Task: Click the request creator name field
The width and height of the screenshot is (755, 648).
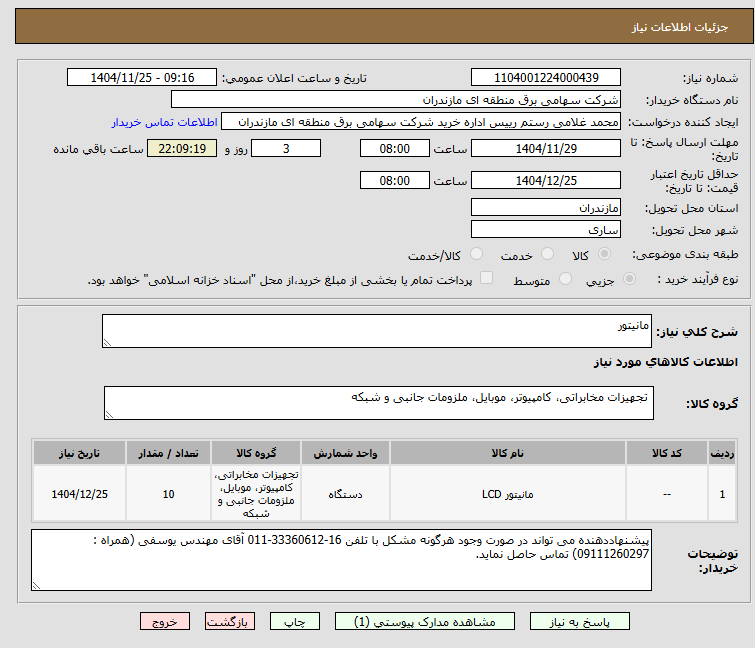Action: pos(421,122)
